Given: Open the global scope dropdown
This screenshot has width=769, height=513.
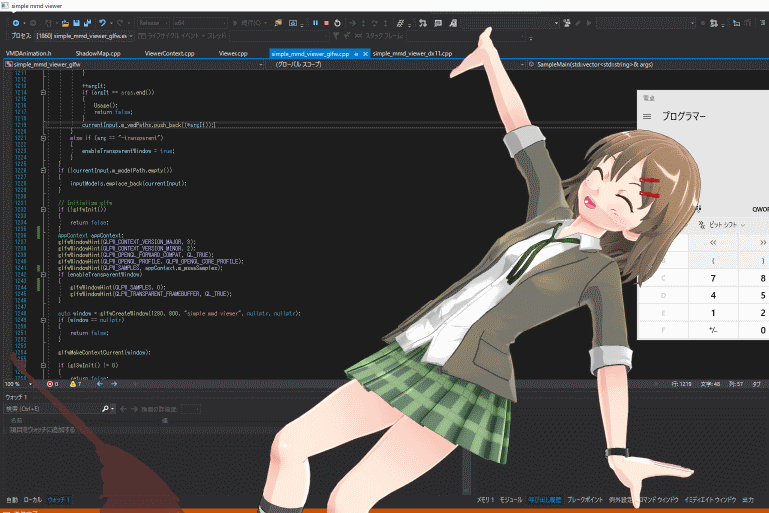Looking at the screenshot, I should [x=395, y=64].
